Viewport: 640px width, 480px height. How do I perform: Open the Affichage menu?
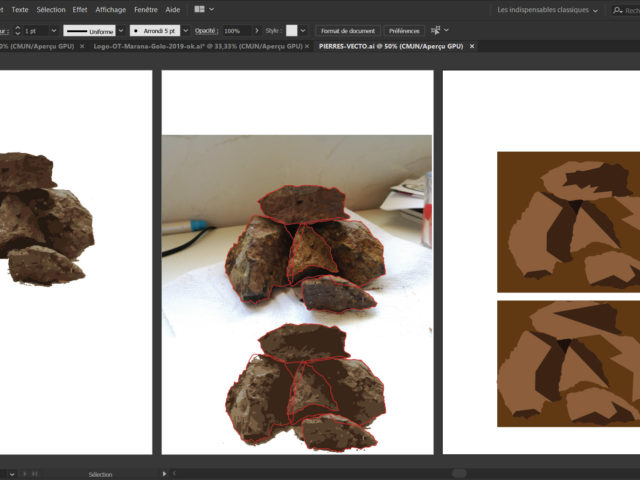click(x=111, y=9)
